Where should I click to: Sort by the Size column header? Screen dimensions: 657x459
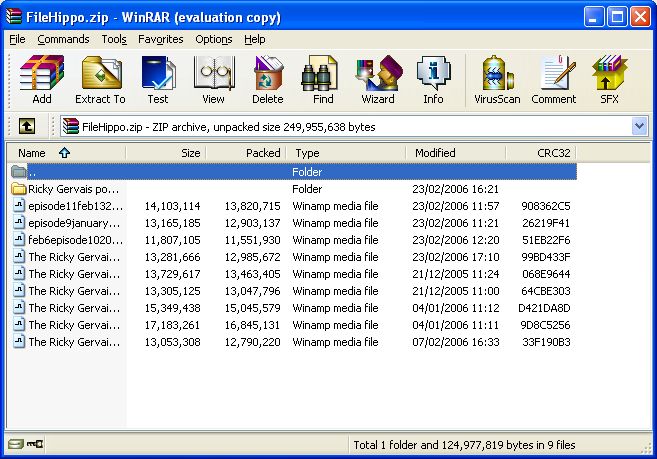(166, 153)
